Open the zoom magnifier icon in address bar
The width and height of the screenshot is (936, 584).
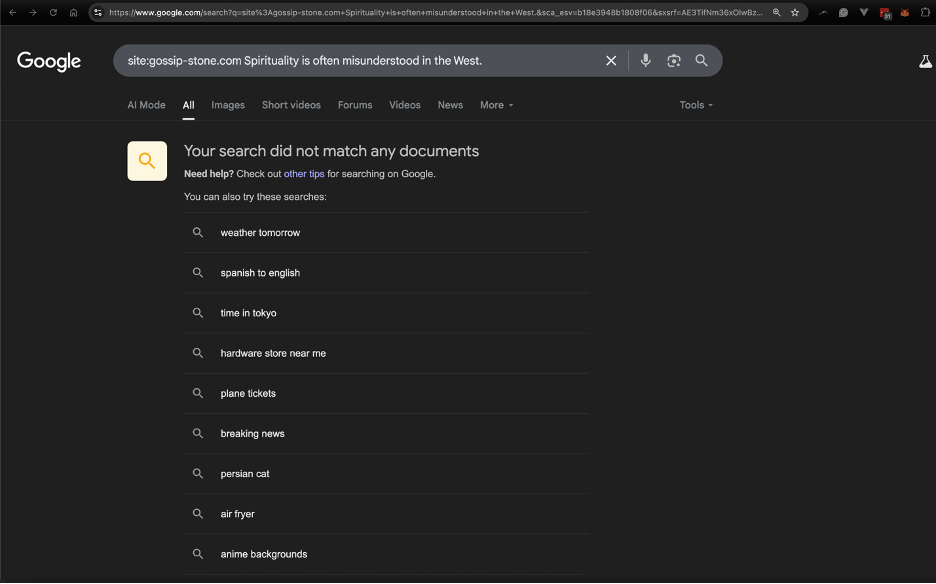[777, 13]
